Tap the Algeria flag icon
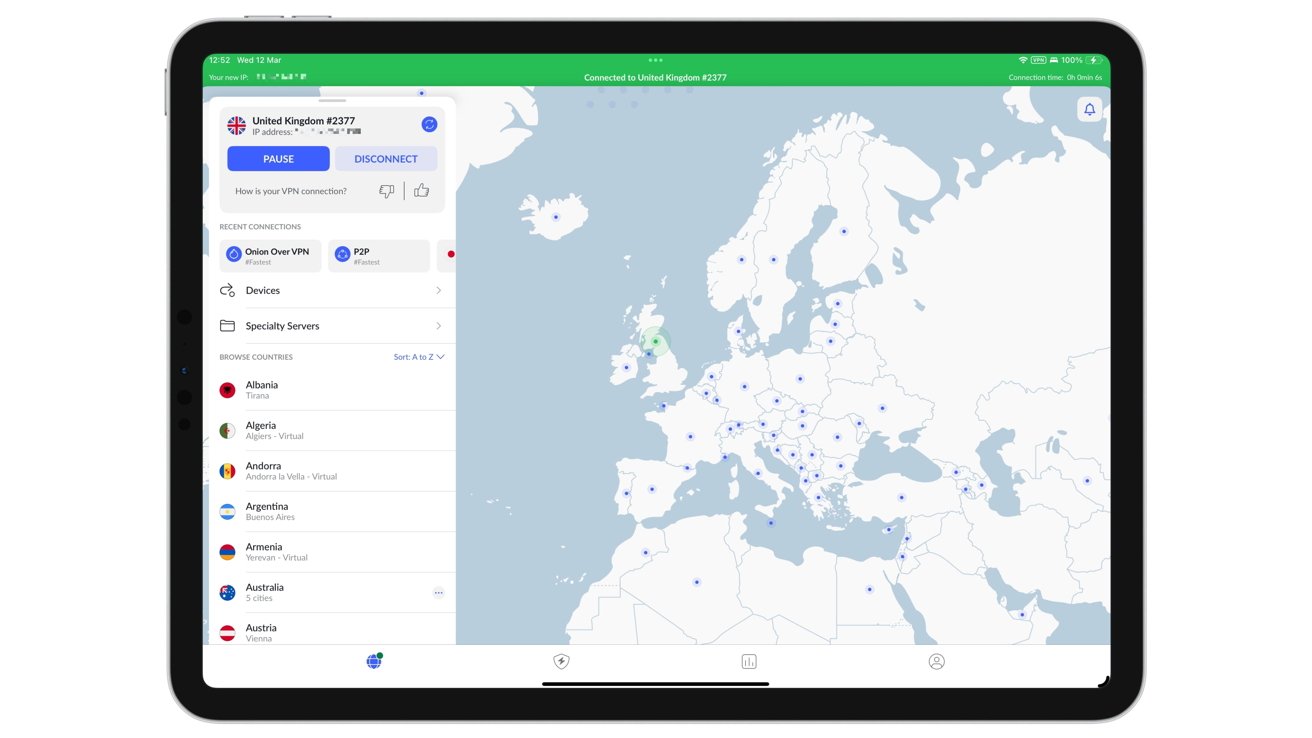 click(x=227, y=431)
